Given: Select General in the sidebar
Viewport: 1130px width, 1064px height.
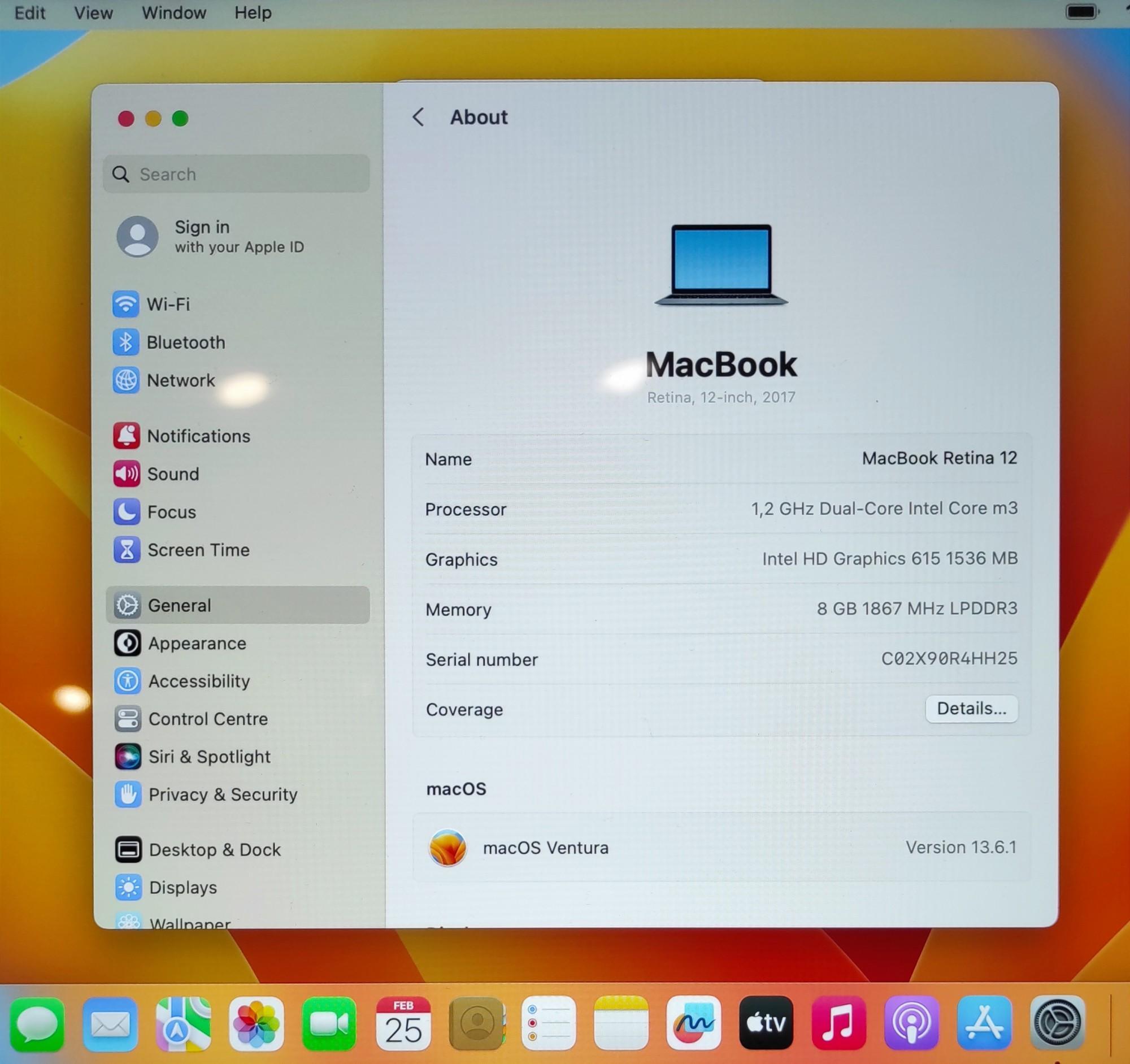Looking at the screenshot, I should 238,605.
